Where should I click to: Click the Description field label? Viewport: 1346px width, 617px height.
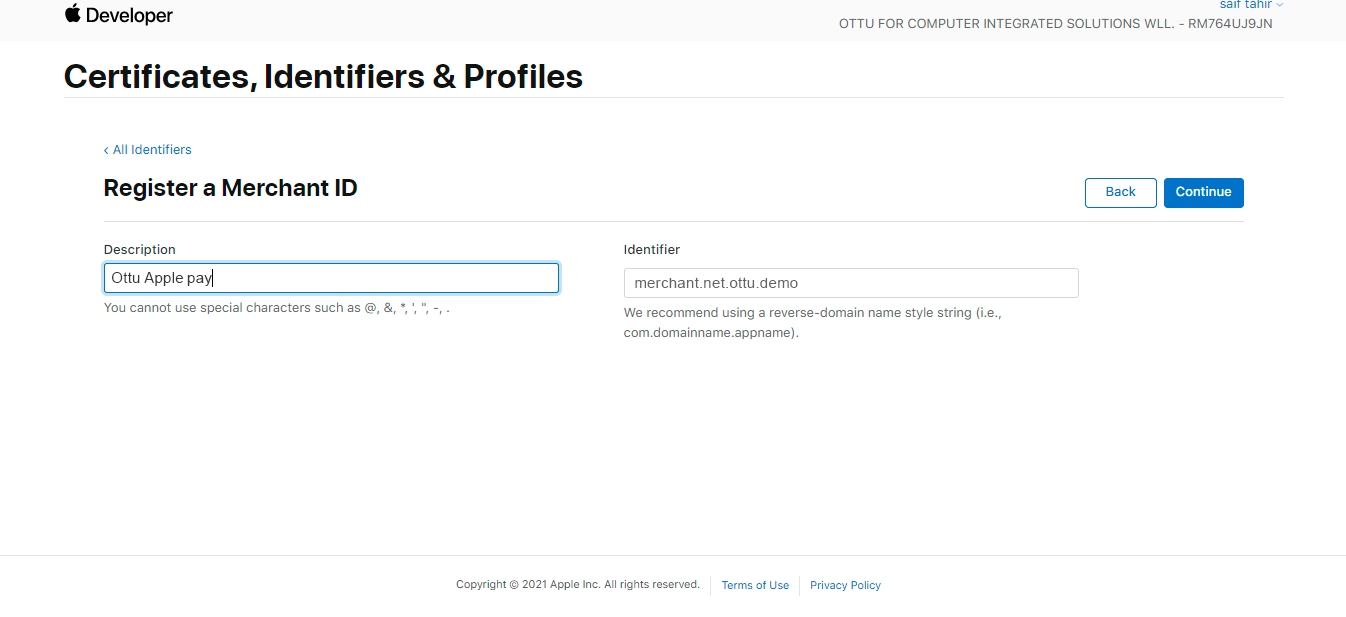(139, 249)
